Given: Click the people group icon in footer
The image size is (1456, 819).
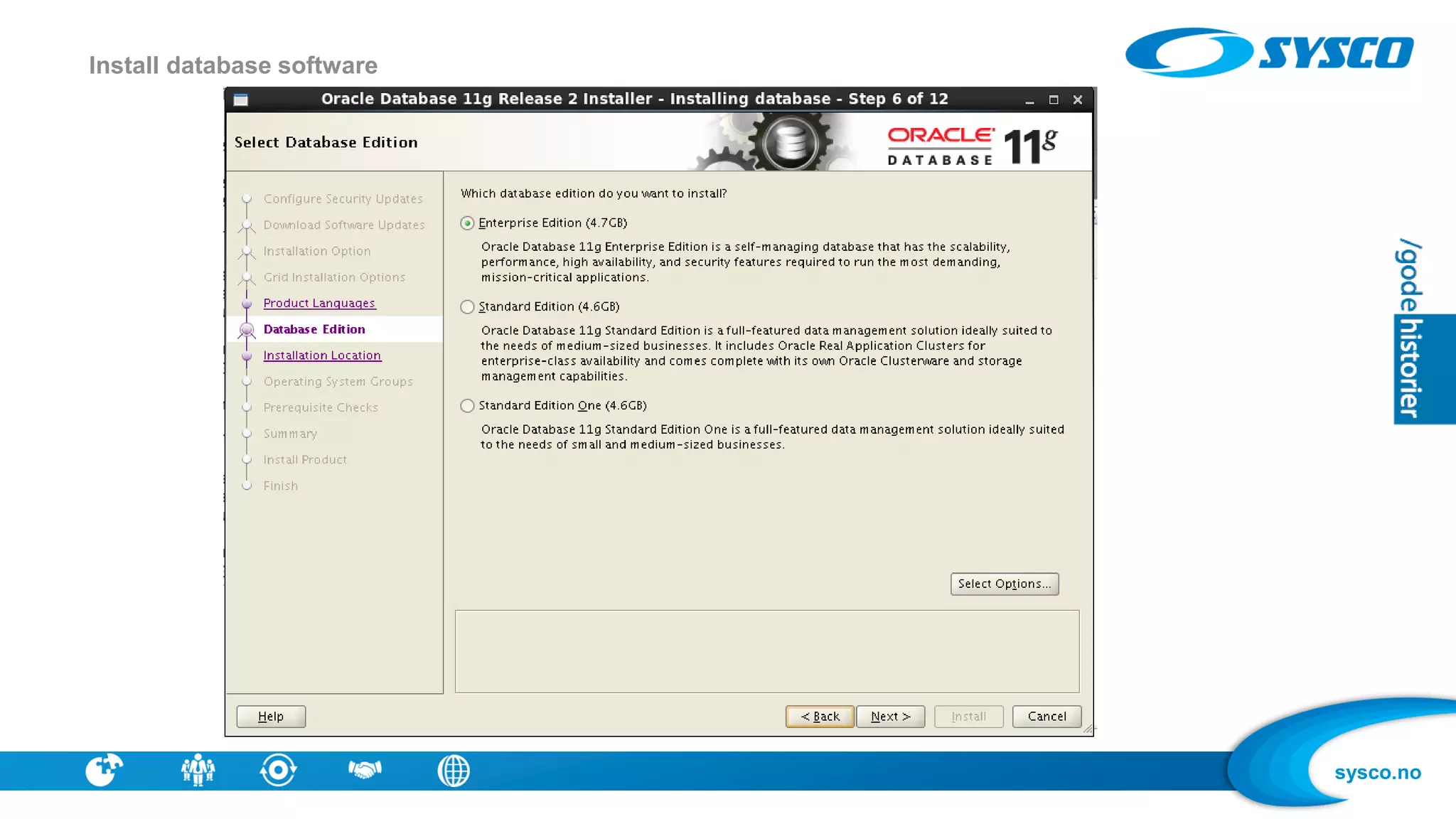Looking at the screenshot, I should 198,770.
